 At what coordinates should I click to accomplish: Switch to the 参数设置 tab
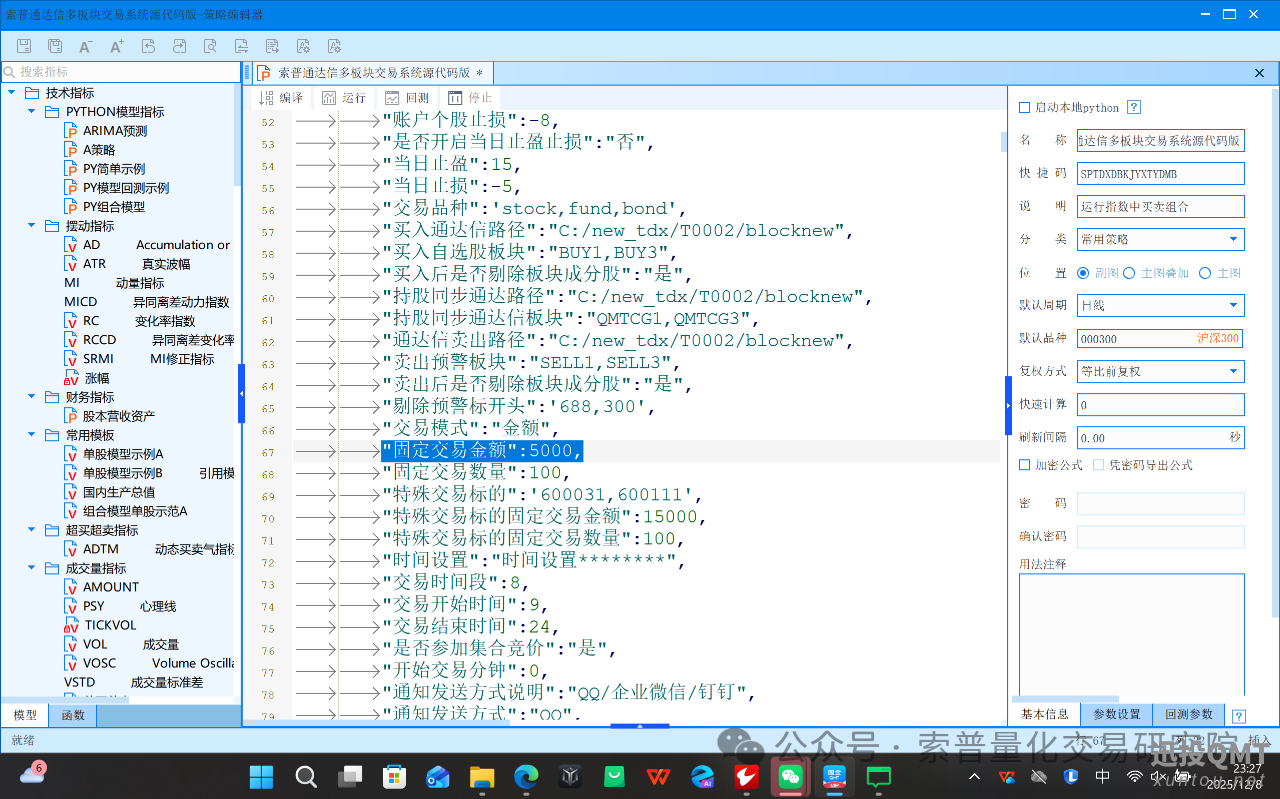[x=1115, y=715]
